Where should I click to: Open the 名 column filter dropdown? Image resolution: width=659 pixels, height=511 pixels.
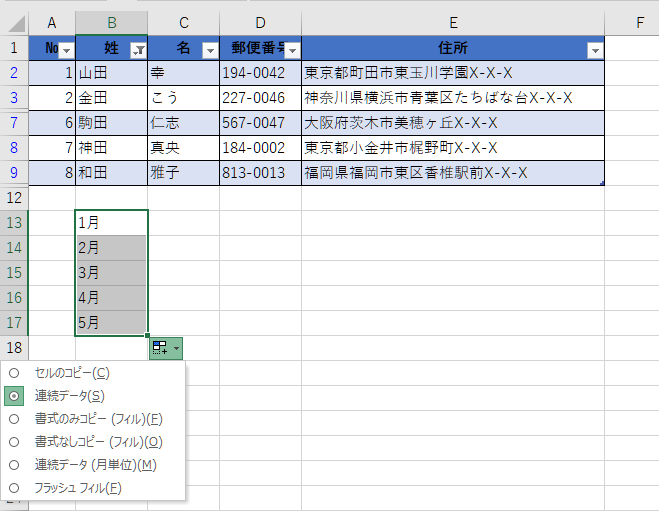click(x=210, y=50)
